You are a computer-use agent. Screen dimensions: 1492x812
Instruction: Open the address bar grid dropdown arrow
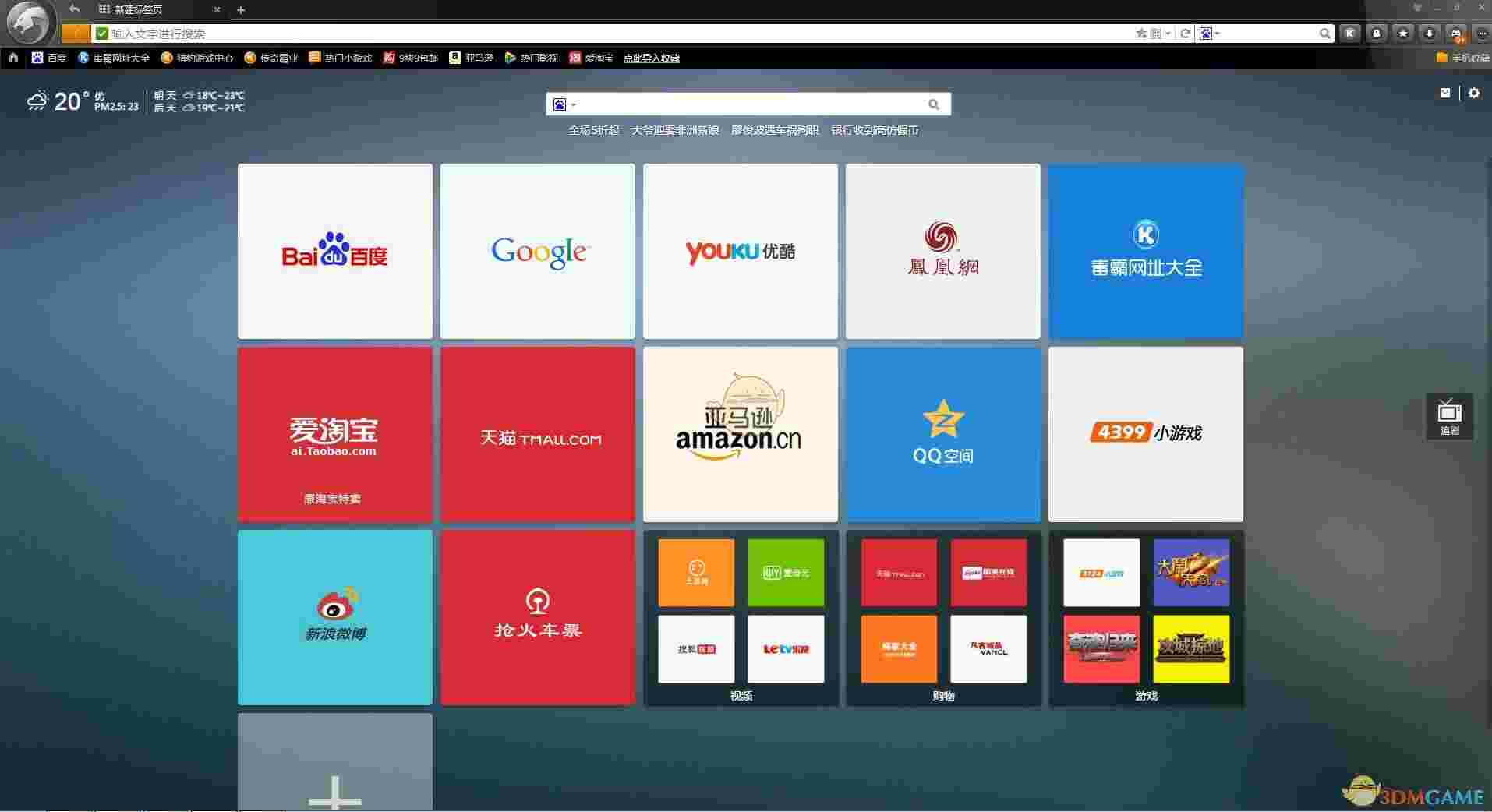pyautogui.click(x=1167, y=34)
